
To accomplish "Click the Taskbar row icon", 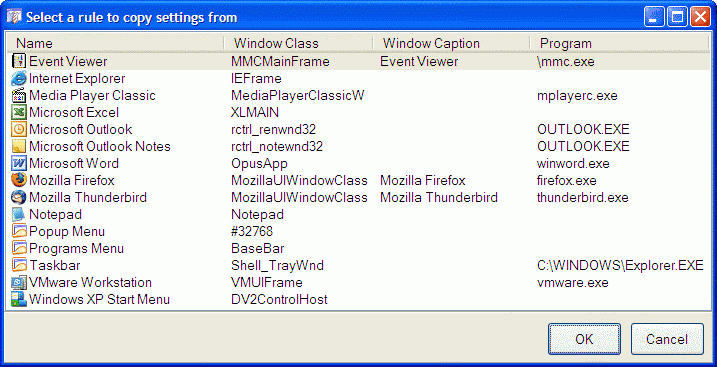I will click(x=19, y=265).
